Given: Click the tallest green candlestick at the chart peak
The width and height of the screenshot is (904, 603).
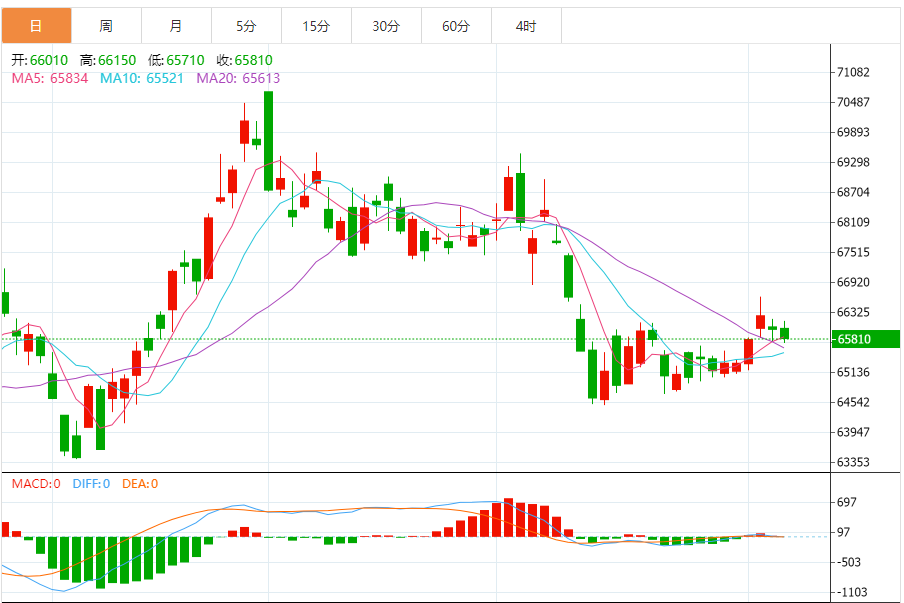Looking at the screenshot, I should tap(268, 141).
